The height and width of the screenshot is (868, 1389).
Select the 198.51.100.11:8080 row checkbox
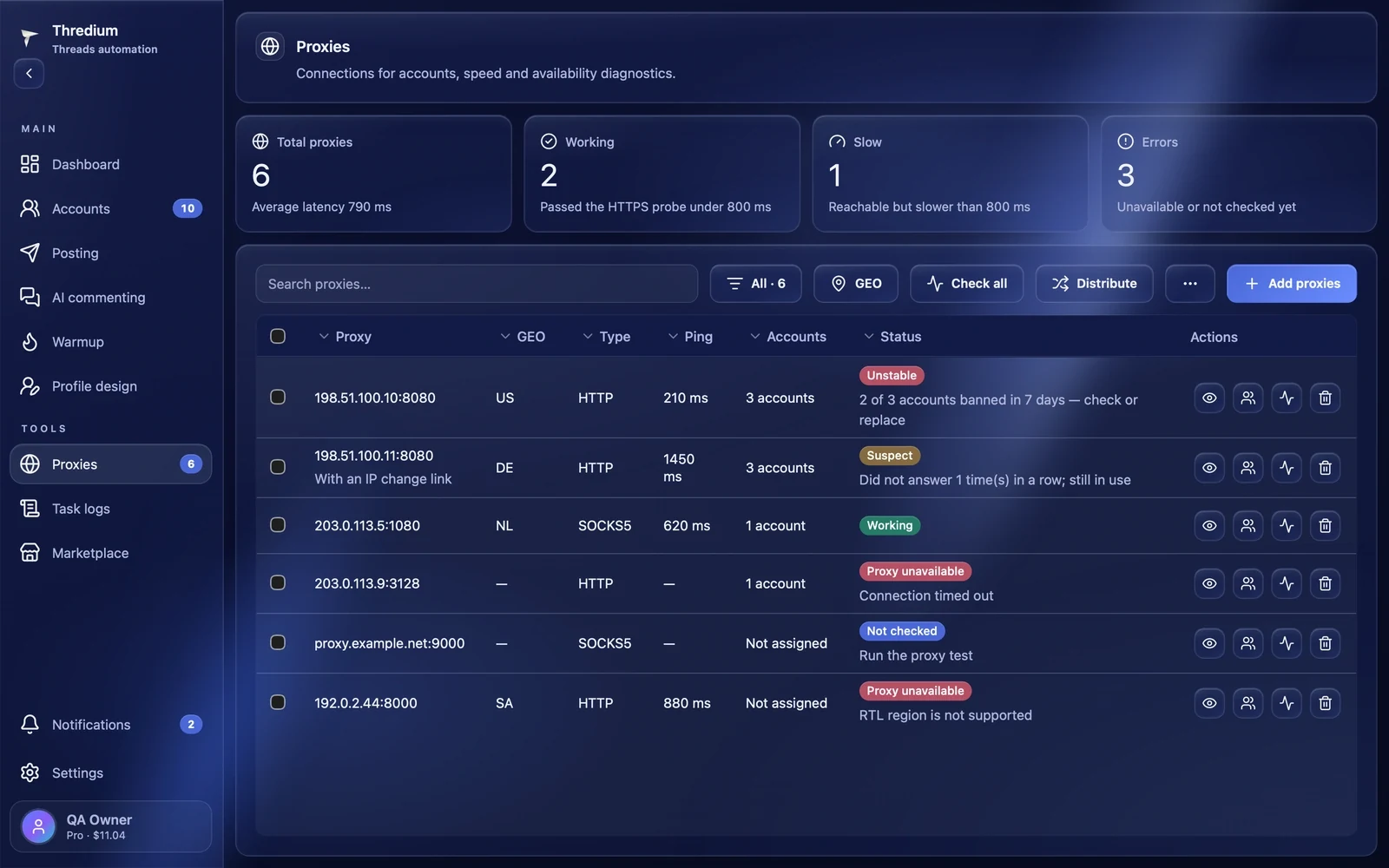tap(278, 467)
